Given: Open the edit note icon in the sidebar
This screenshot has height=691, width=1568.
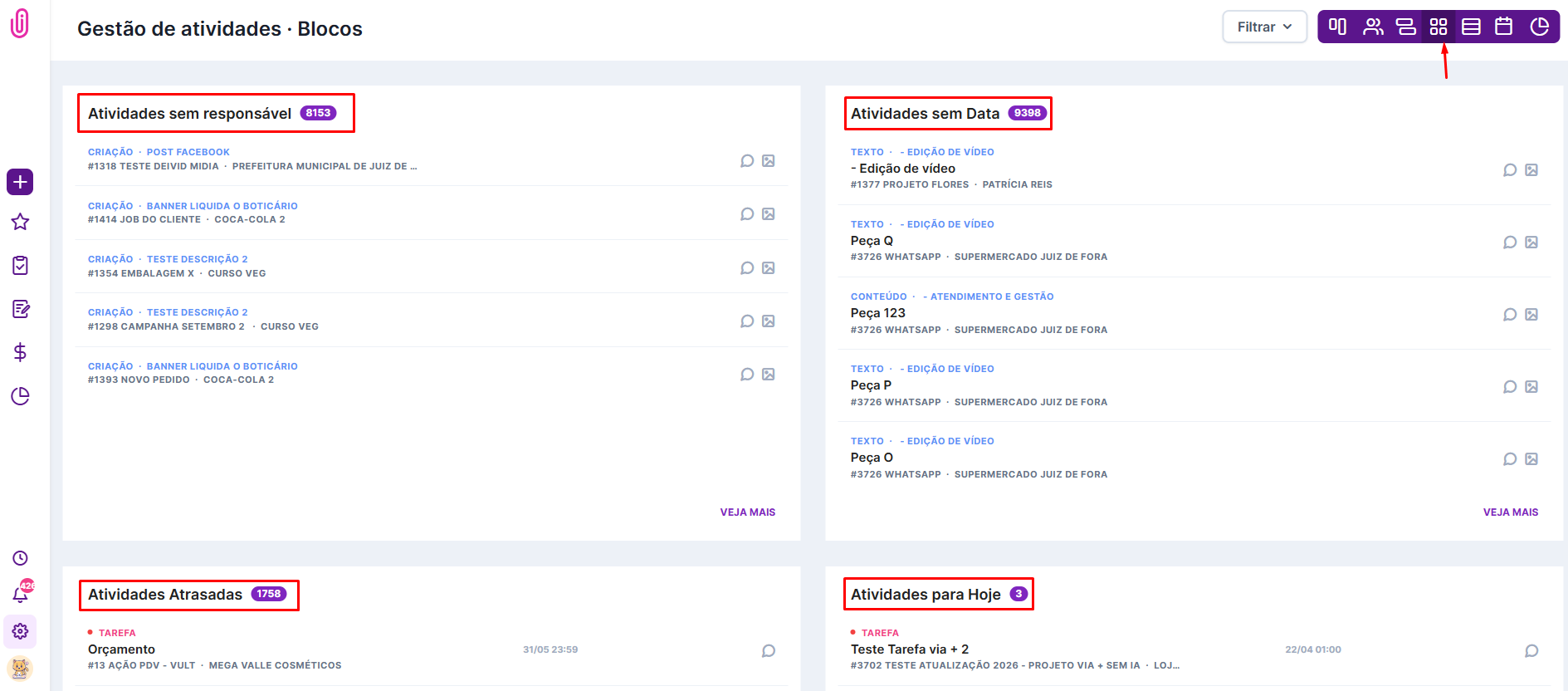Looking at the screenshot, I should pyautogui.click(x=21, y=309).
